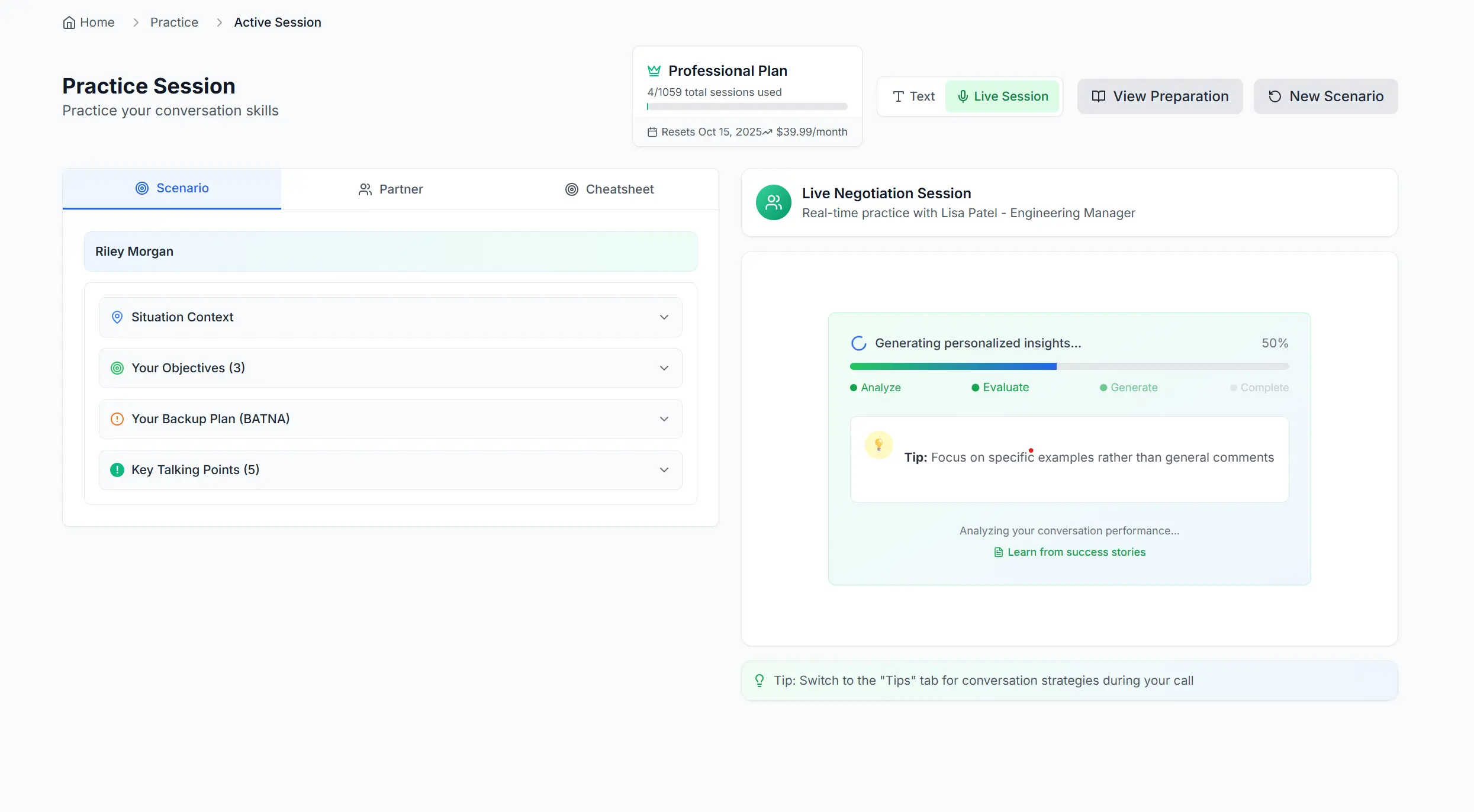Click the green Live Negotiation Session avatar icon

773,202
